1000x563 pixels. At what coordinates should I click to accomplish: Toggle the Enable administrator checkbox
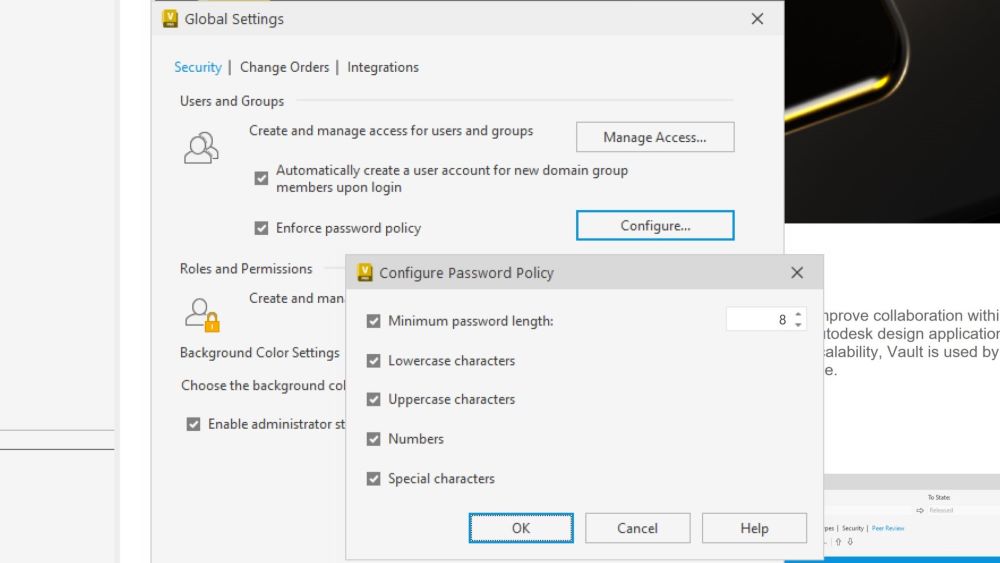(x=193, y=424)
